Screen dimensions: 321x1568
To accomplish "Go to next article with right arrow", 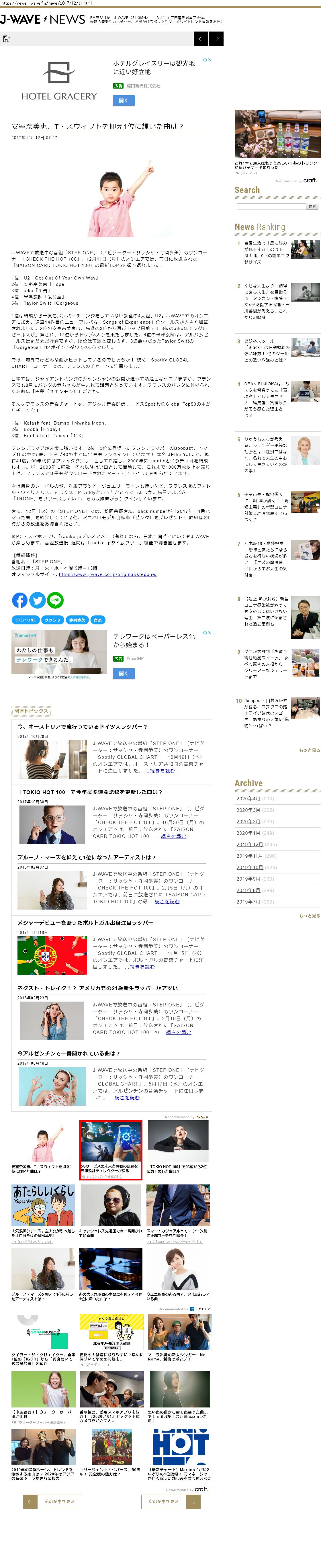I will 216,39.
